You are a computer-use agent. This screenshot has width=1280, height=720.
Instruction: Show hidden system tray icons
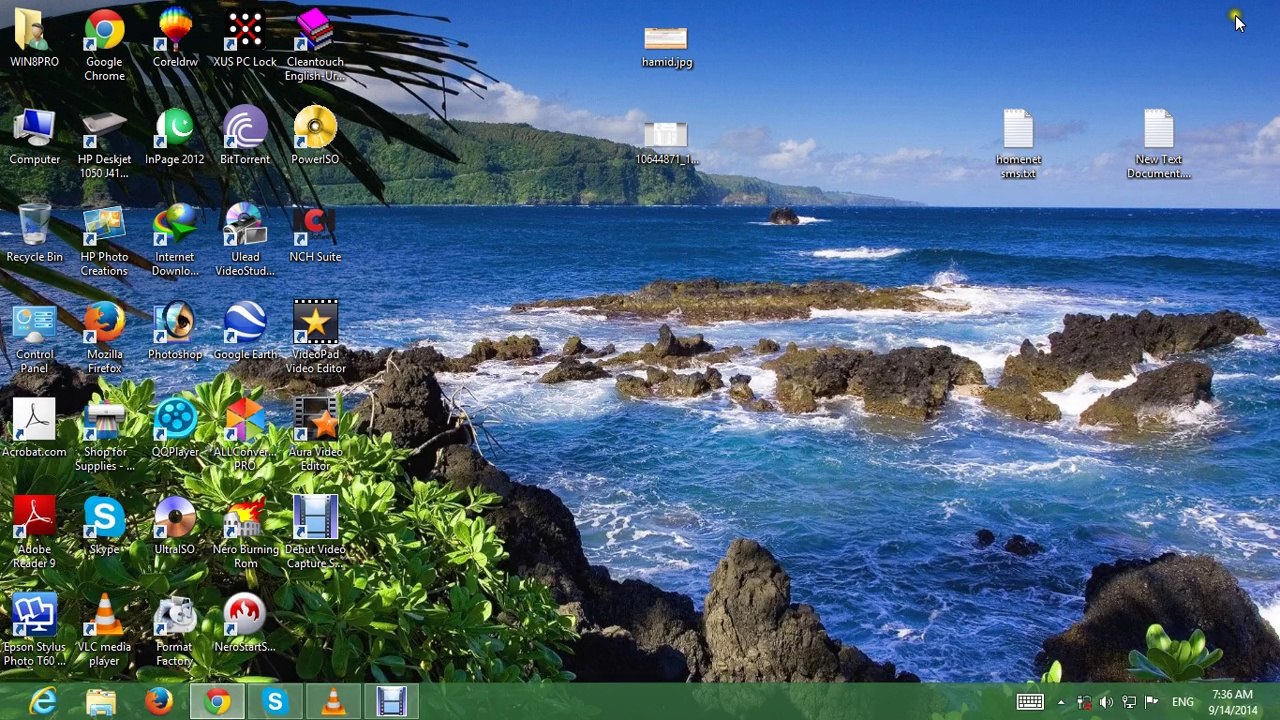click(1061, 703)
